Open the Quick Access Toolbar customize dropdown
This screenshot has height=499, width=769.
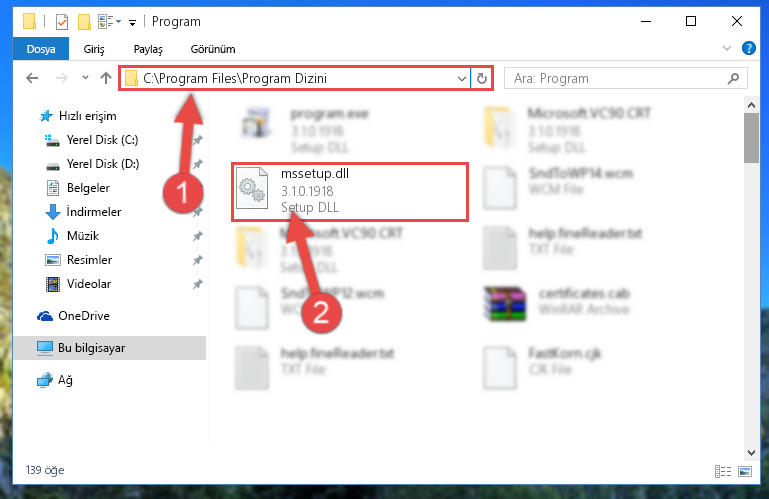tap(132, 23)
